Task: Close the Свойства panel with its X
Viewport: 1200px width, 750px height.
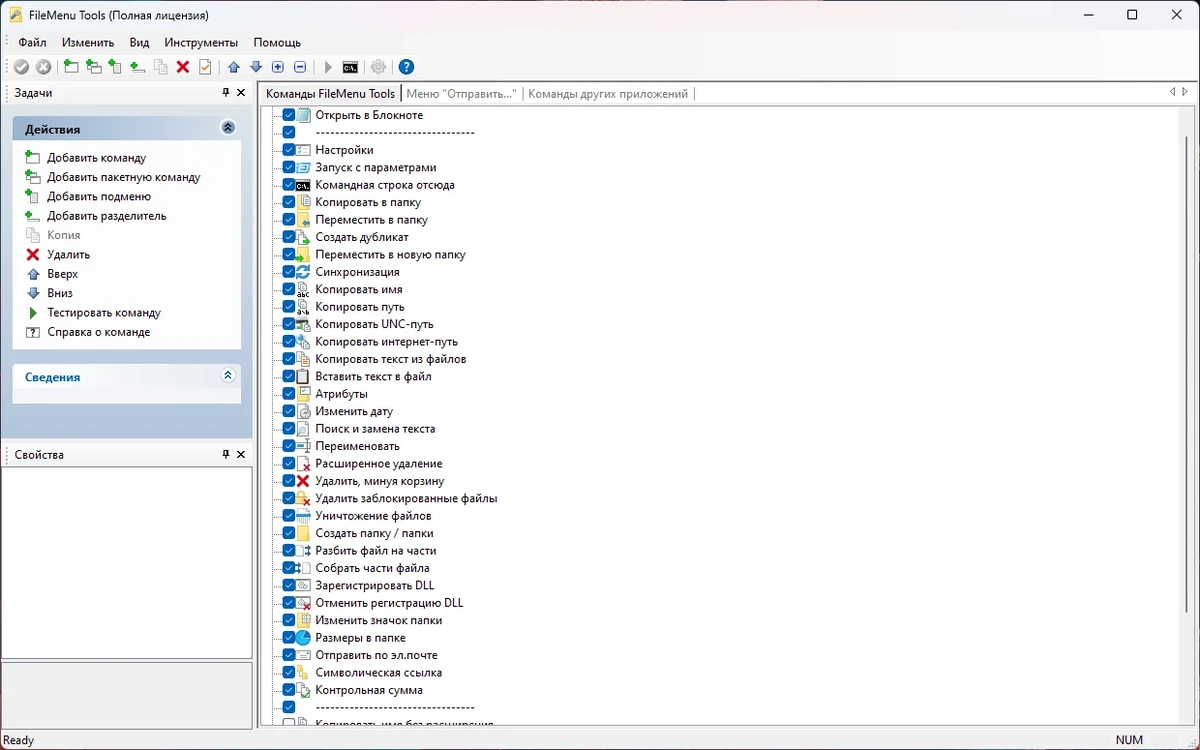Action: point(241,454)
